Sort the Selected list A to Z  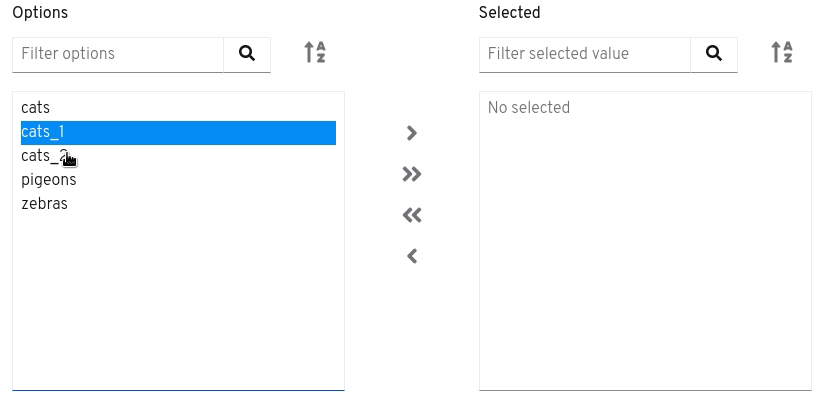coord(782,52)
